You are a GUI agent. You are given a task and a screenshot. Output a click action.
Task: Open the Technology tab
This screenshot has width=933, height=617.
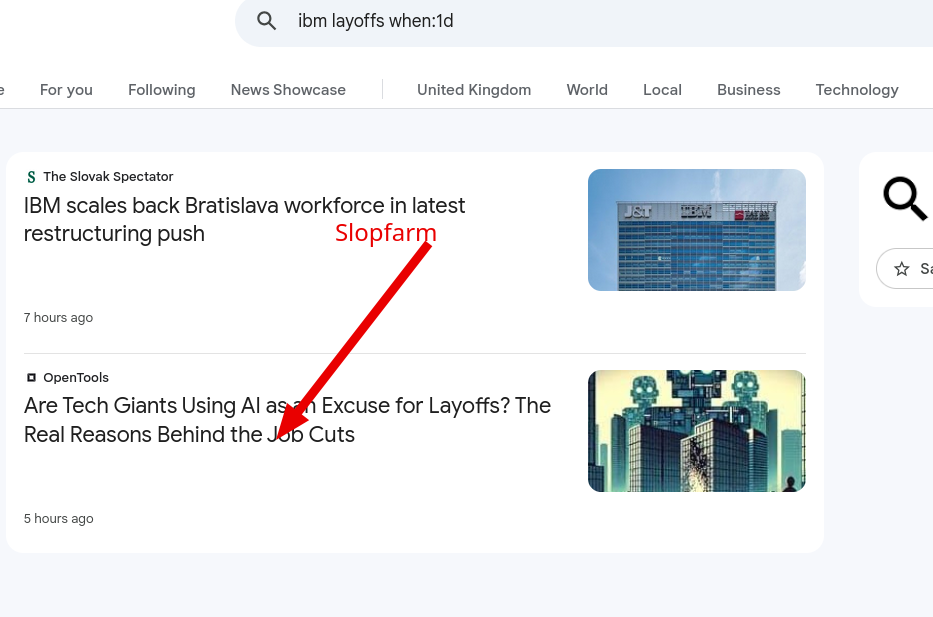857,90
